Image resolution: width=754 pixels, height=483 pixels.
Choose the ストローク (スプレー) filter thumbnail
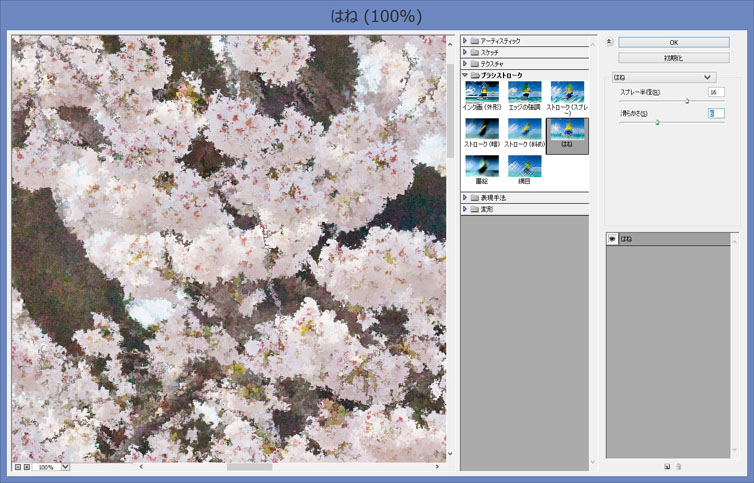coord(567,92)
